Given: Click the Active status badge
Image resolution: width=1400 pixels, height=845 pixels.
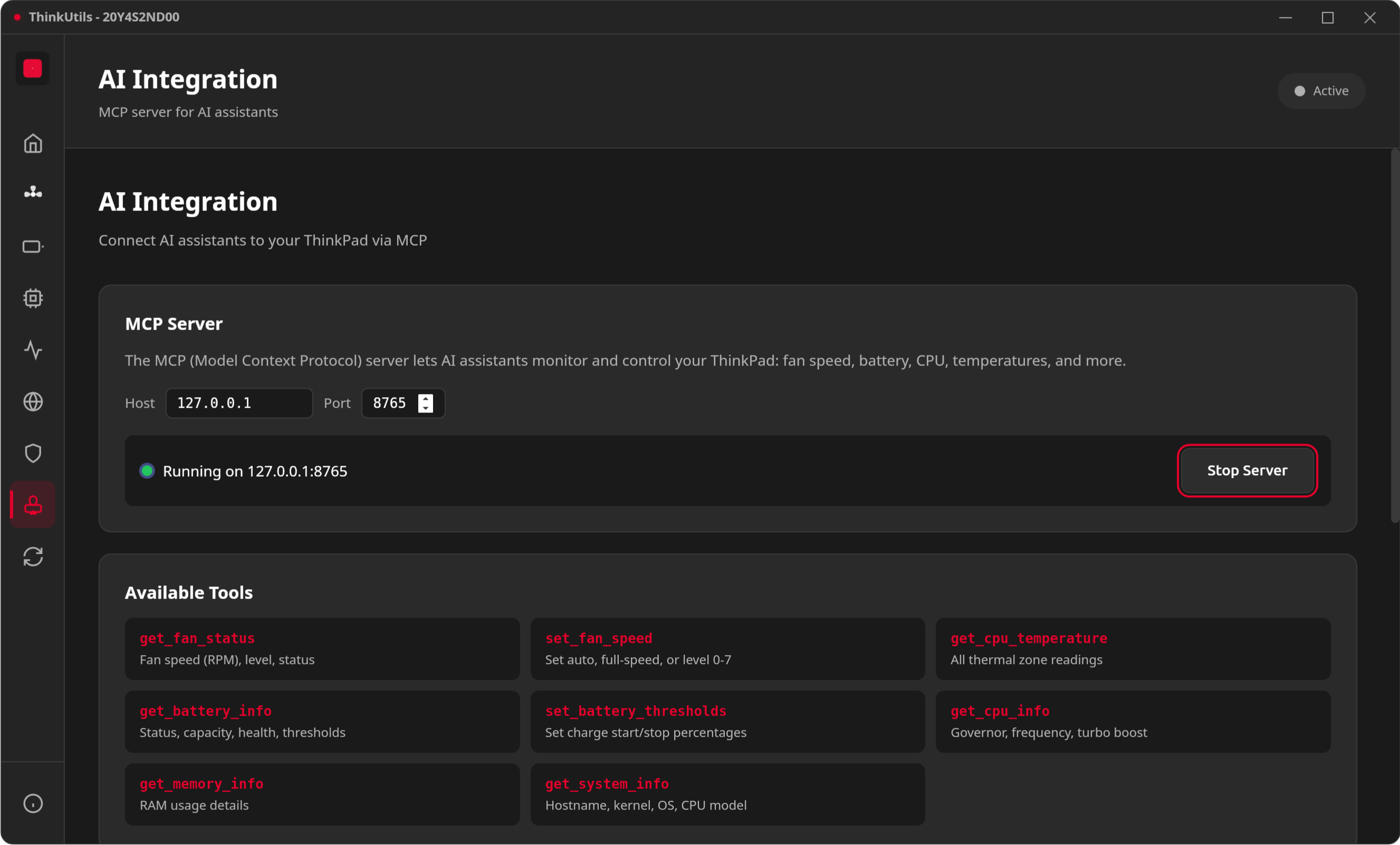Looking at the screenshot, I should pyautogui.click(x=1321, y=91).
